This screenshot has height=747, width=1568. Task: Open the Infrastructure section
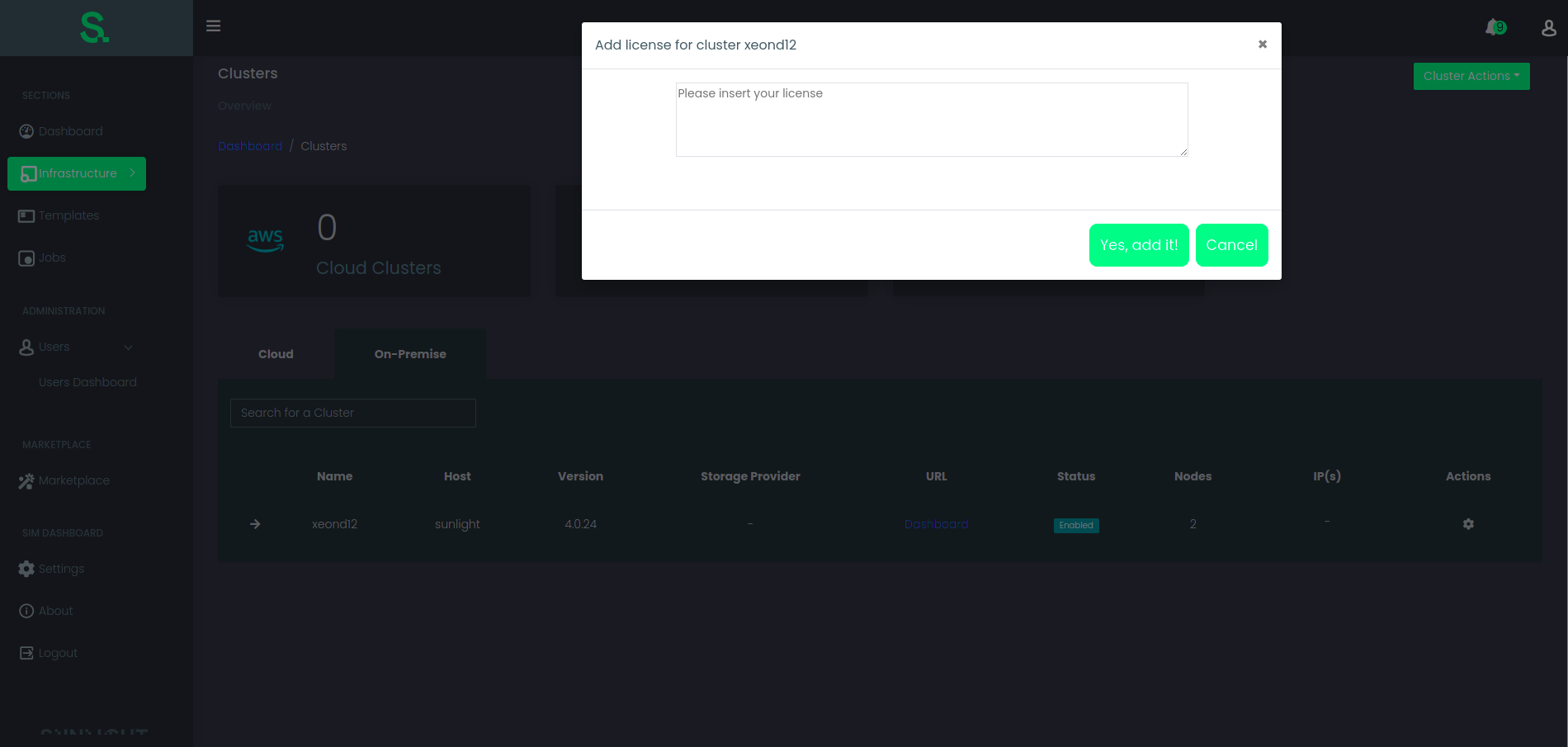coord(77,173)
